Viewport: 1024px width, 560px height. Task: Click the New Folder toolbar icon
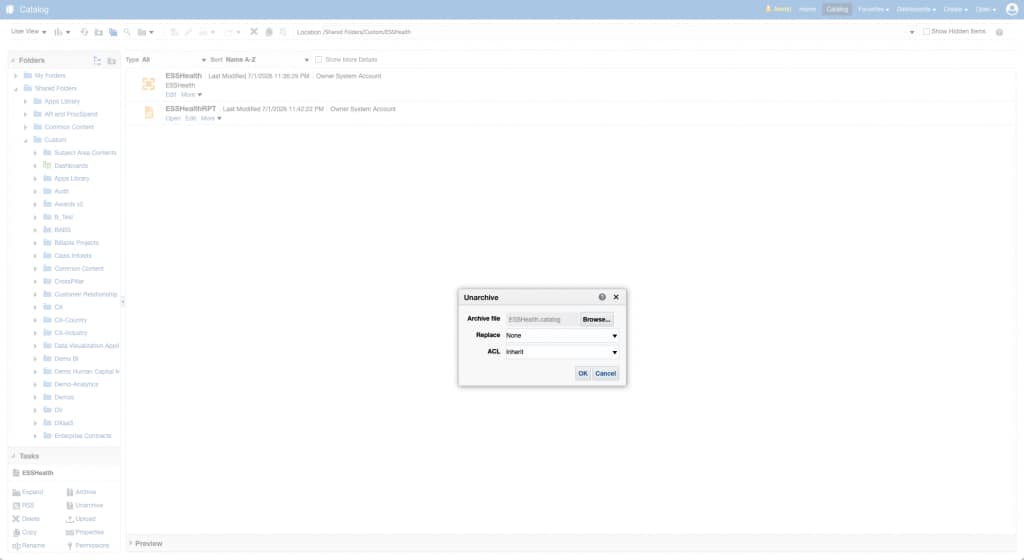coord(99,31)
